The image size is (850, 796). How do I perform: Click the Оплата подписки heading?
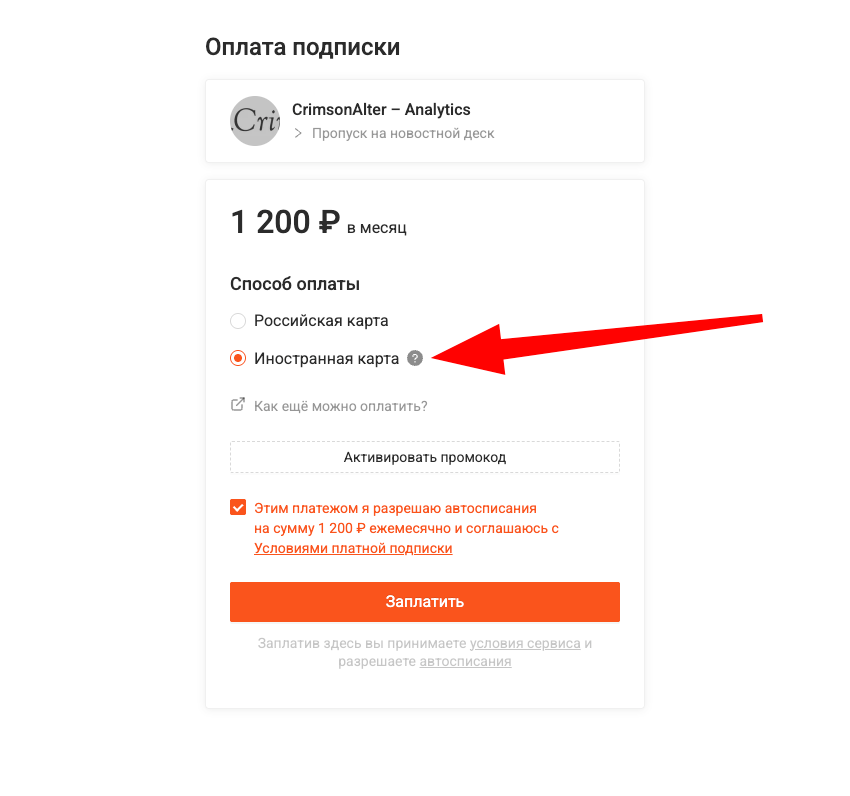pyautogui.click(x=302, y=47)
